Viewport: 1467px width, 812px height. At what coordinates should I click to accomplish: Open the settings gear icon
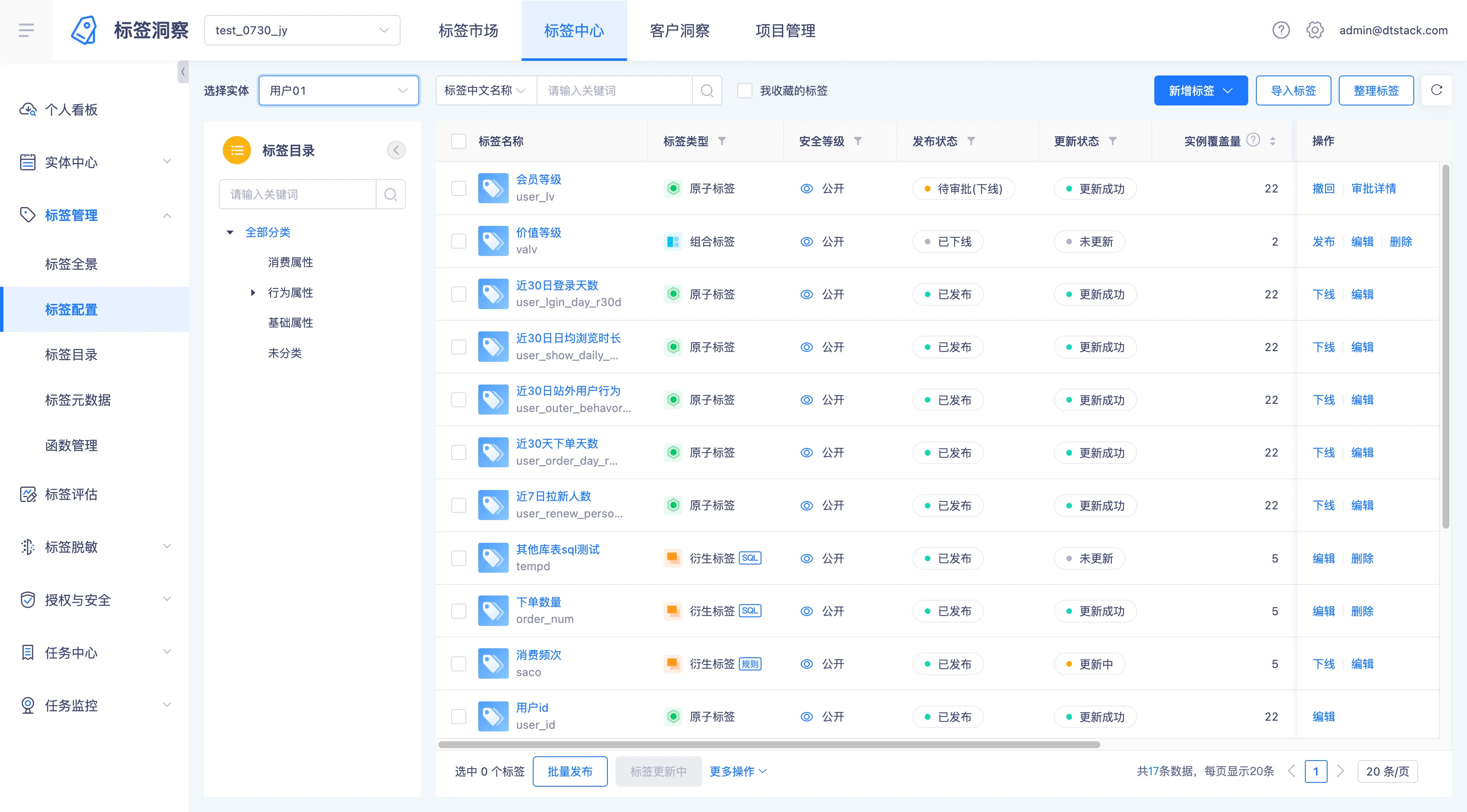[x=1314, y=30]
